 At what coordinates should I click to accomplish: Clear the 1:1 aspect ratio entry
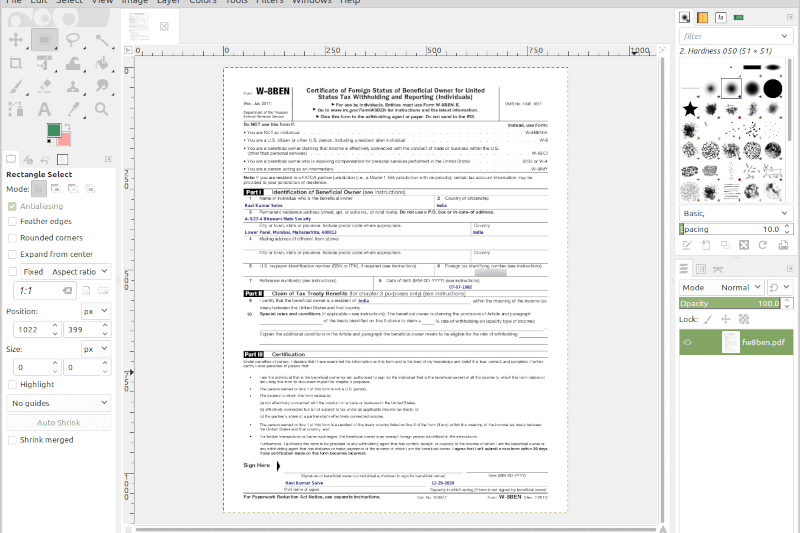[67, 291]
